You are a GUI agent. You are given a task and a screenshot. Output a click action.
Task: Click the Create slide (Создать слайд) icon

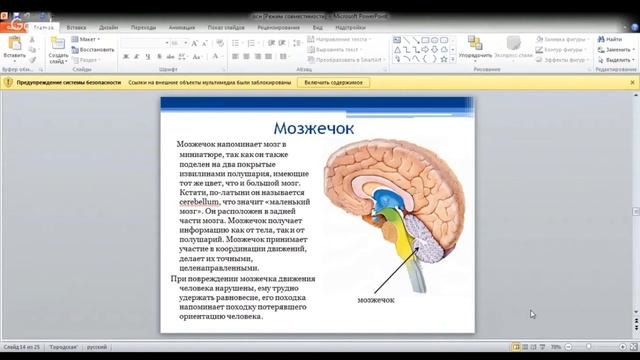coord(58,44)
